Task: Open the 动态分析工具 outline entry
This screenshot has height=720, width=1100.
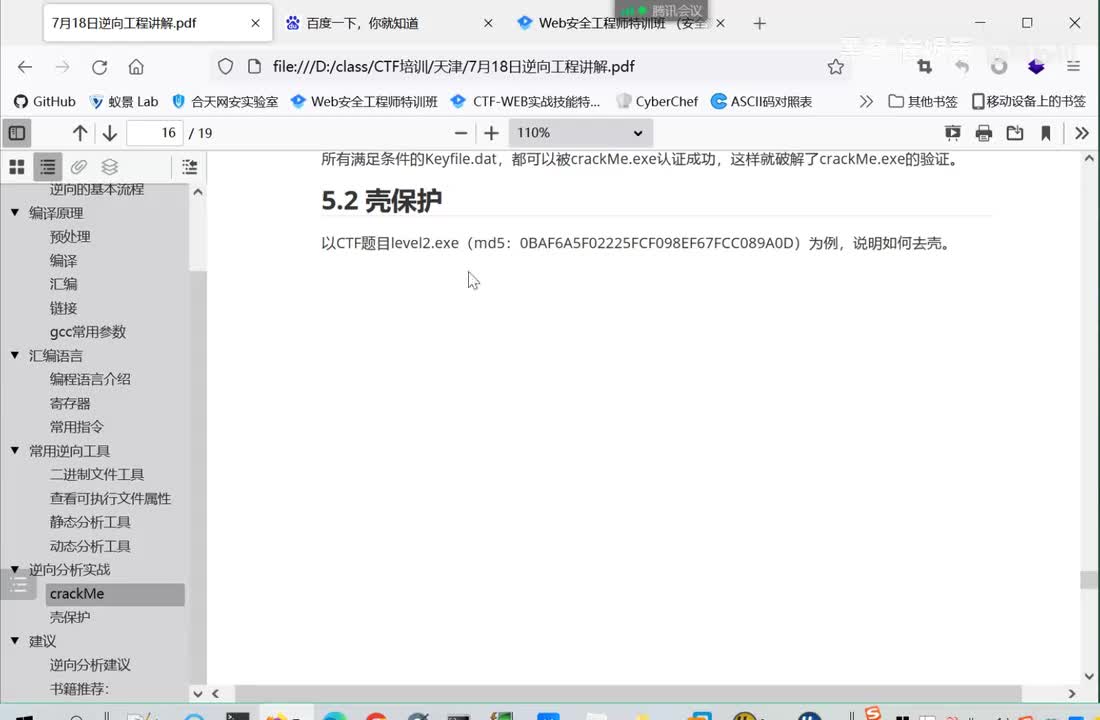Action: [90, 545]
